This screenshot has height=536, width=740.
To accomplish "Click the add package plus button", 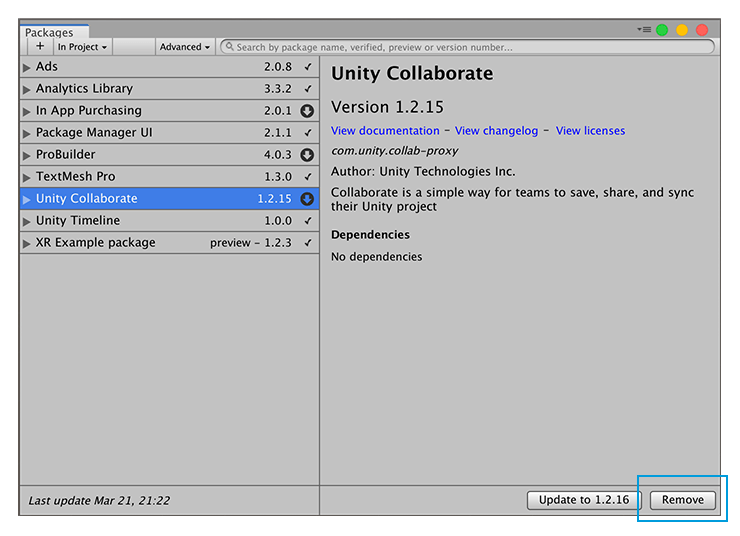I will coord(40,46).
